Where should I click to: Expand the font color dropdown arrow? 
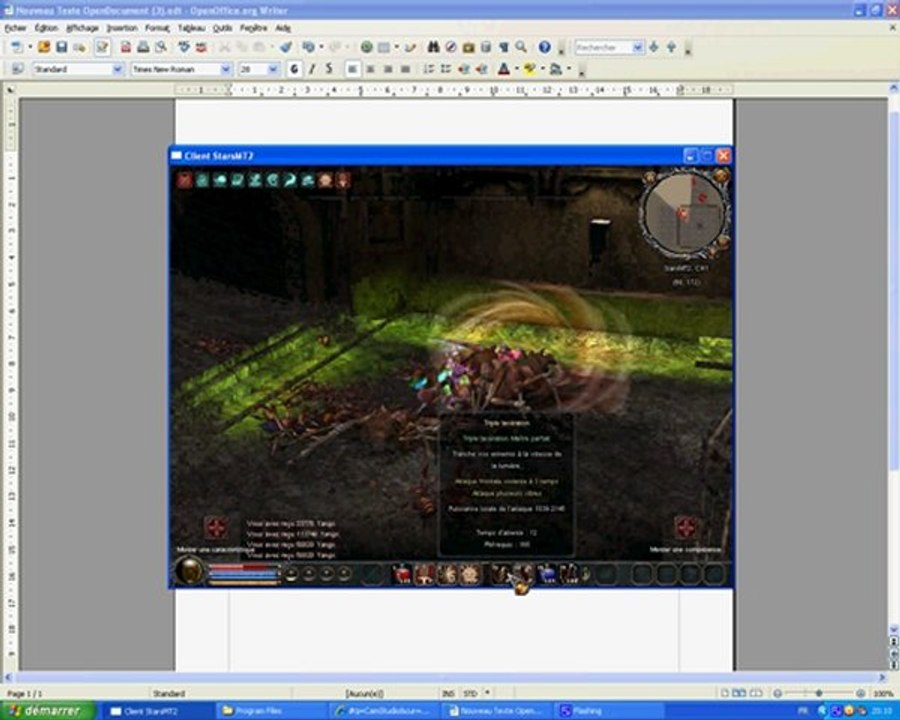click(517, 69)
